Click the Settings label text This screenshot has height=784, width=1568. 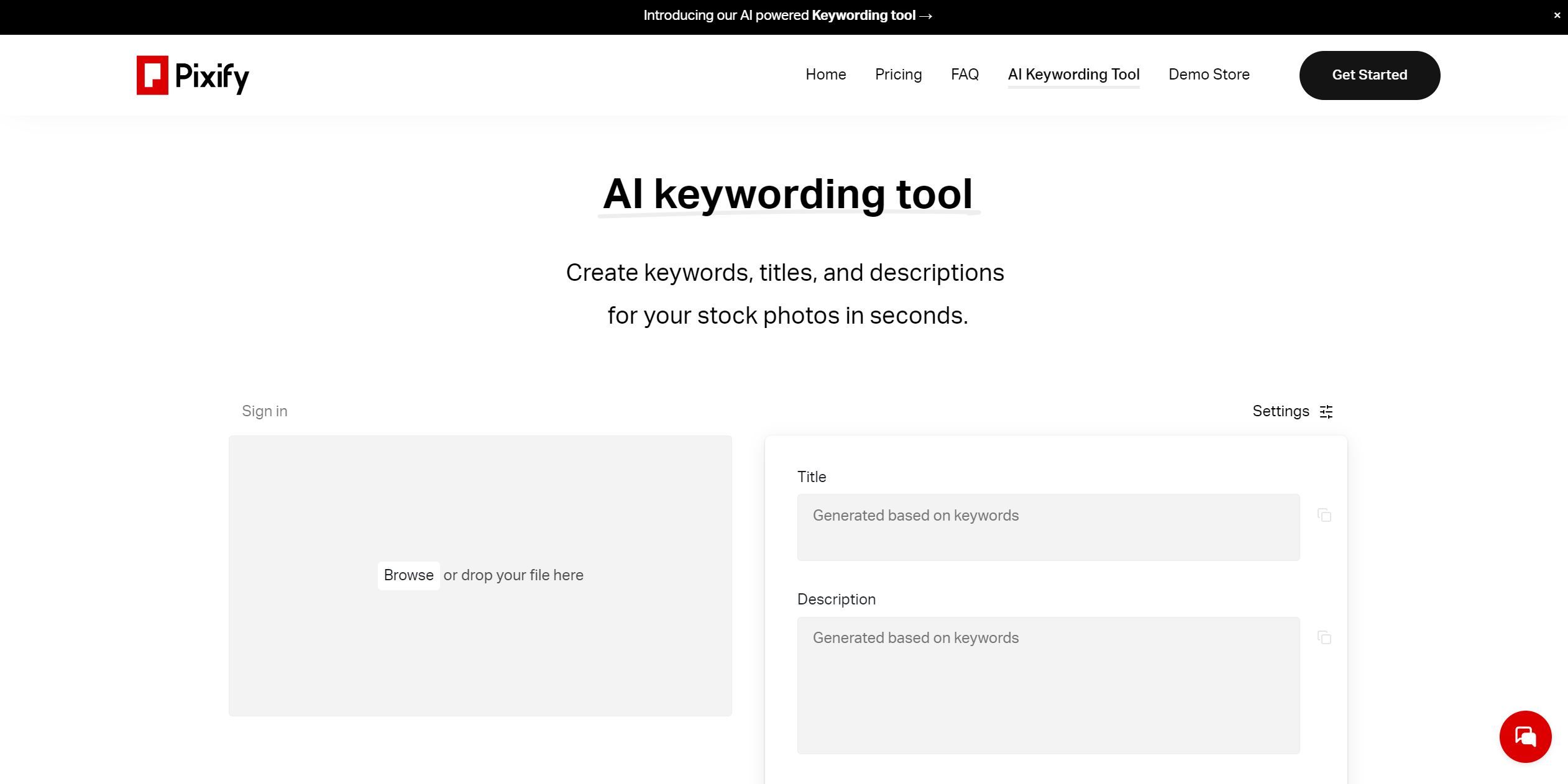[x=1280, y=411]
